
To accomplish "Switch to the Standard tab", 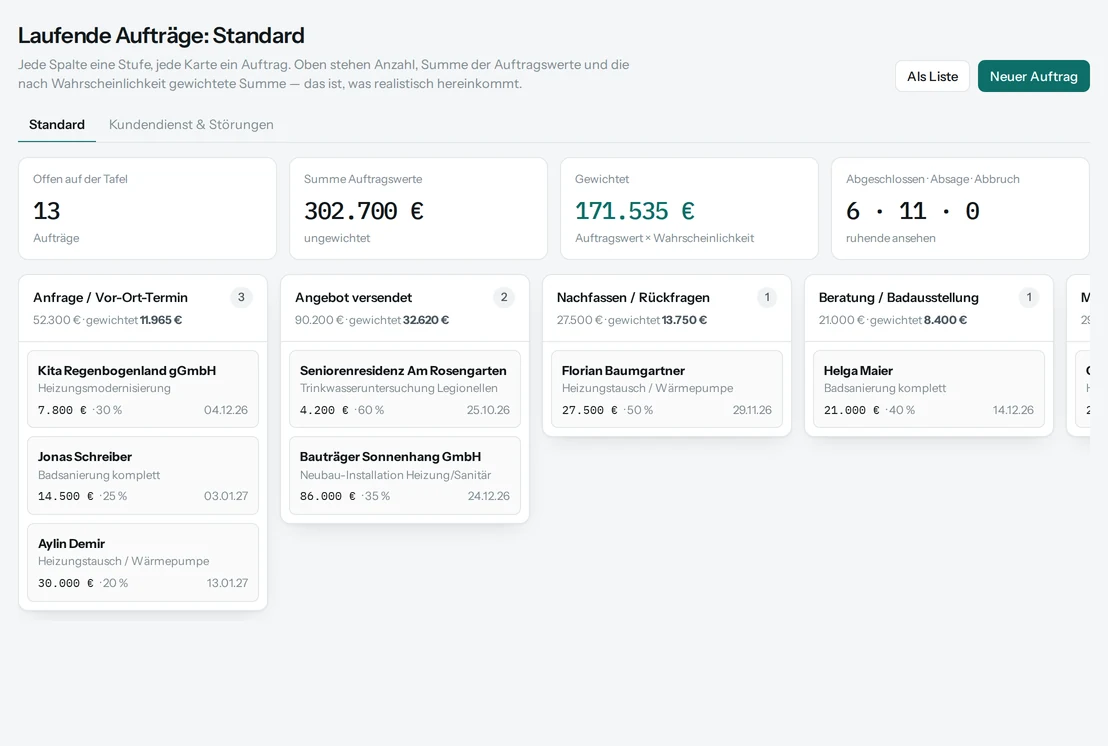I will coord(57,124).
